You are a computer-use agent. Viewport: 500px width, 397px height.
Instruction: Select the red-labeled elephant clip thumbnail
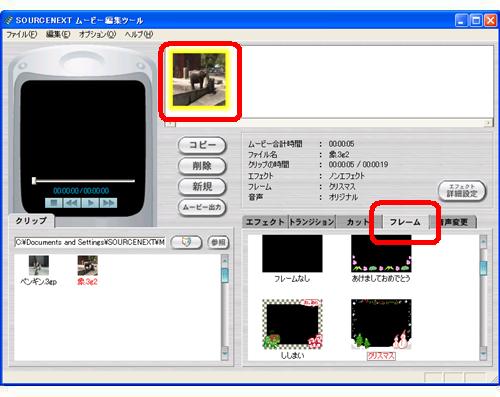point(88,265)
